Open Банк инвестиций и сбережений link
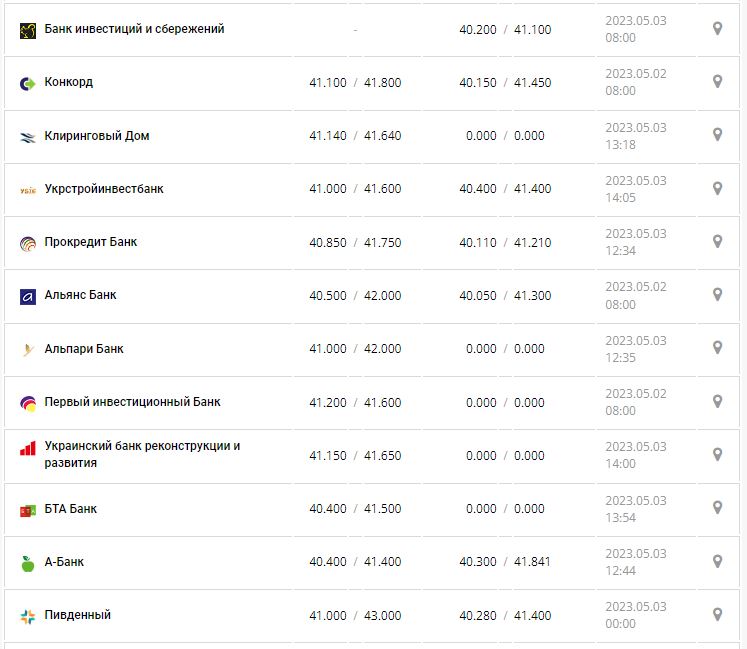747x649 pixels. click(134, 29)
